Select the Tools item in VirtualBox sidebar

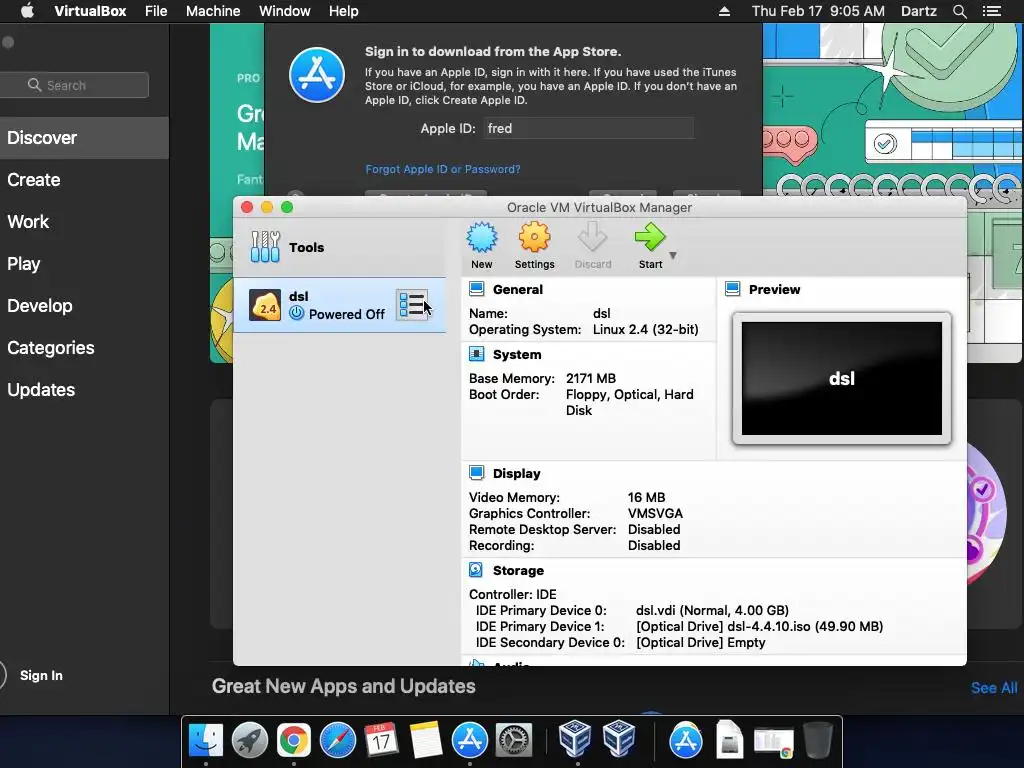(340, 248)
